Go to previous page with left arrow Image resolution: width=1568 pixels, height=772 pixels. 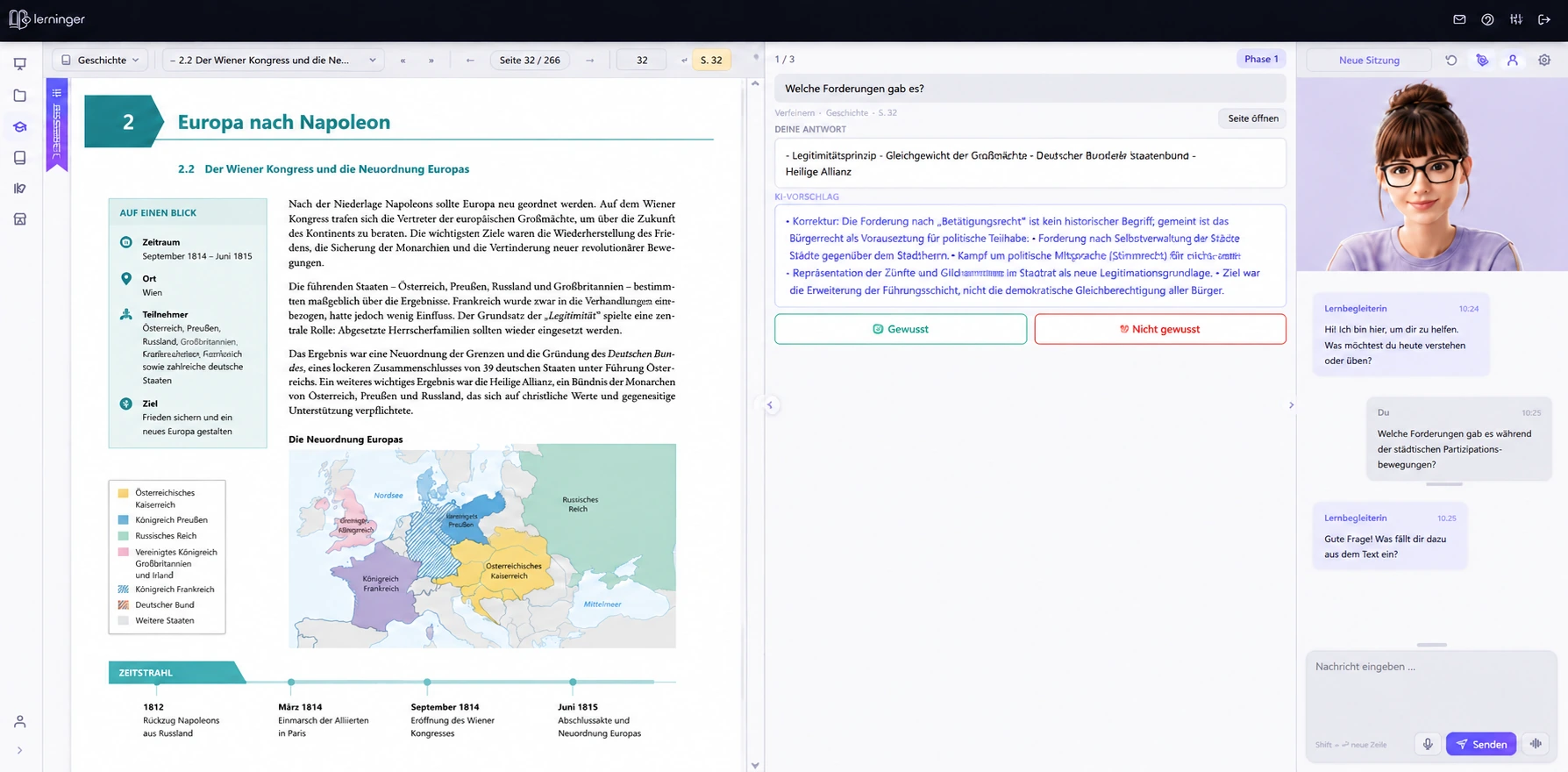click(x=470, y=61)
